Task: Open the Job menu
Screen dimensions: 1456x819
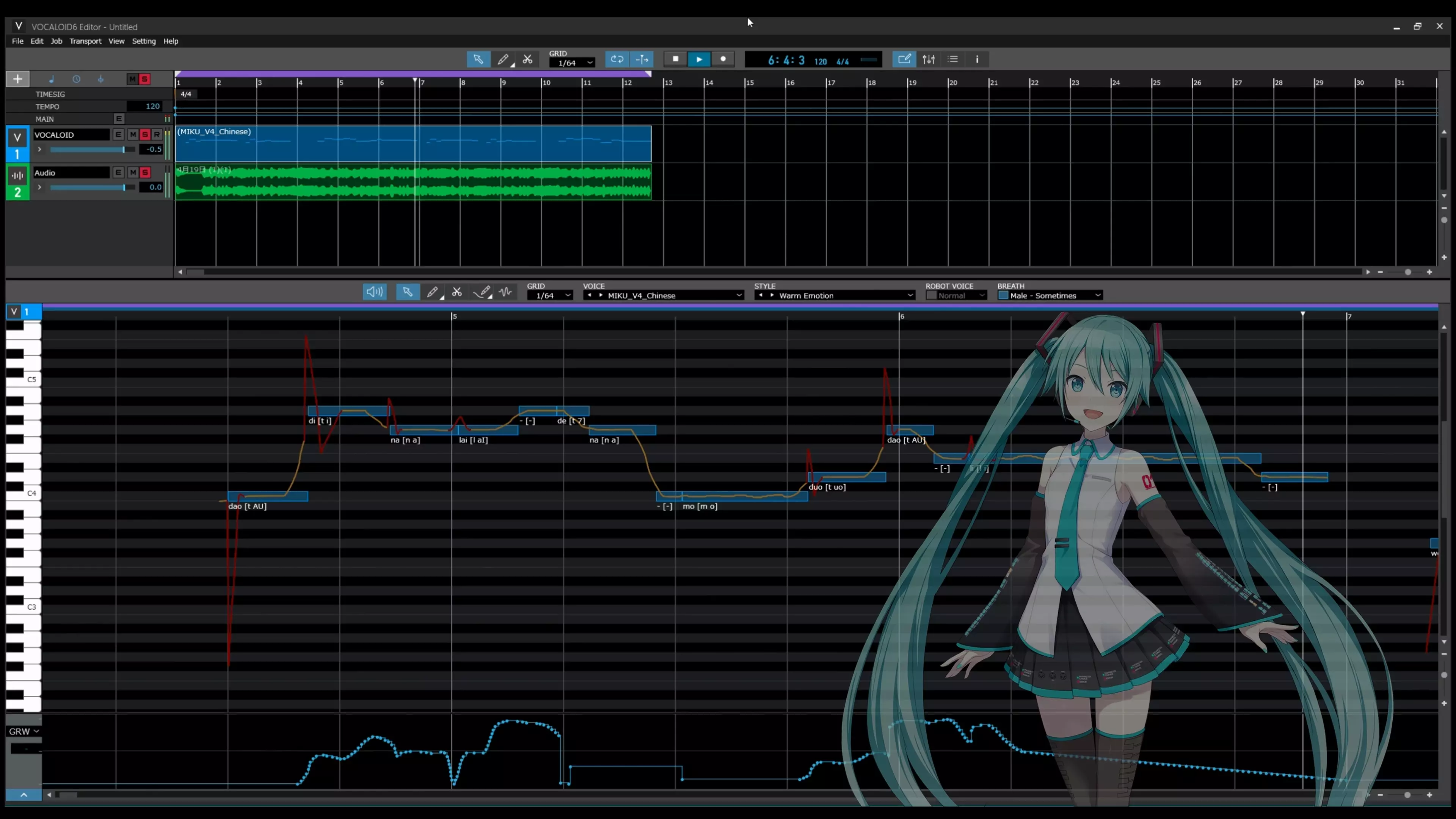Action: tap(56, 41)
